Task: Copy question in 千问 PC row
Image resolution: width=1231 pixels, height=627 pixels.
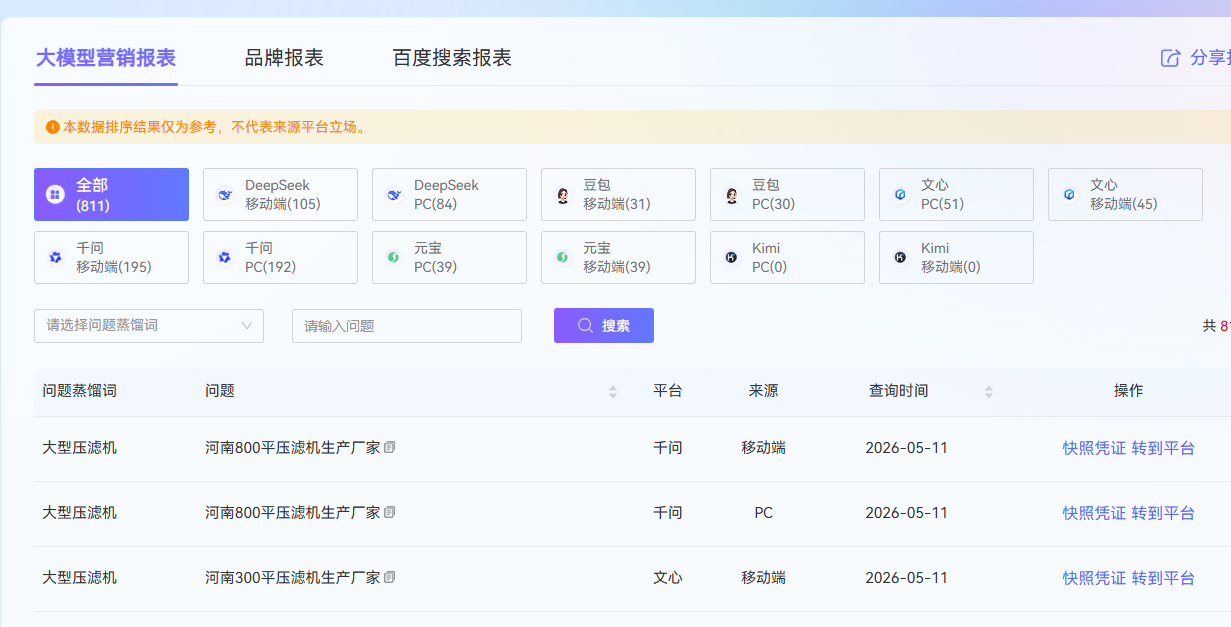Action: 390,512
